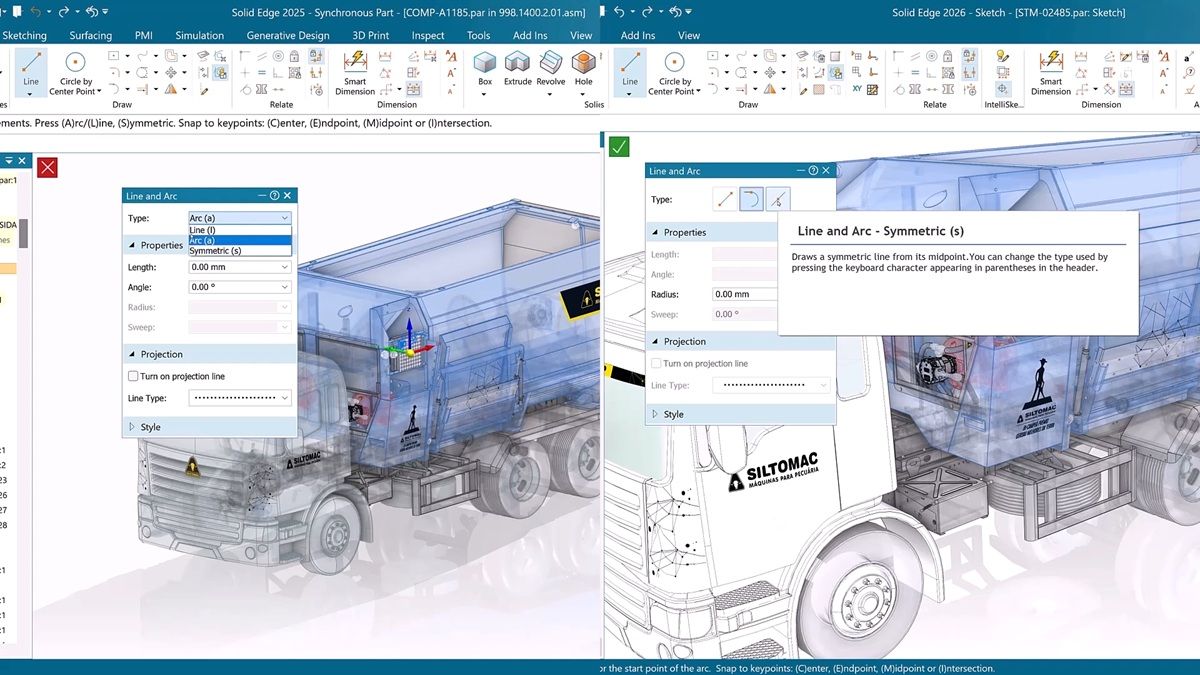Click the green checkmark accept box
Image resolution: width=1200 pixels, height=675 pixels.
tap(619, 147)
